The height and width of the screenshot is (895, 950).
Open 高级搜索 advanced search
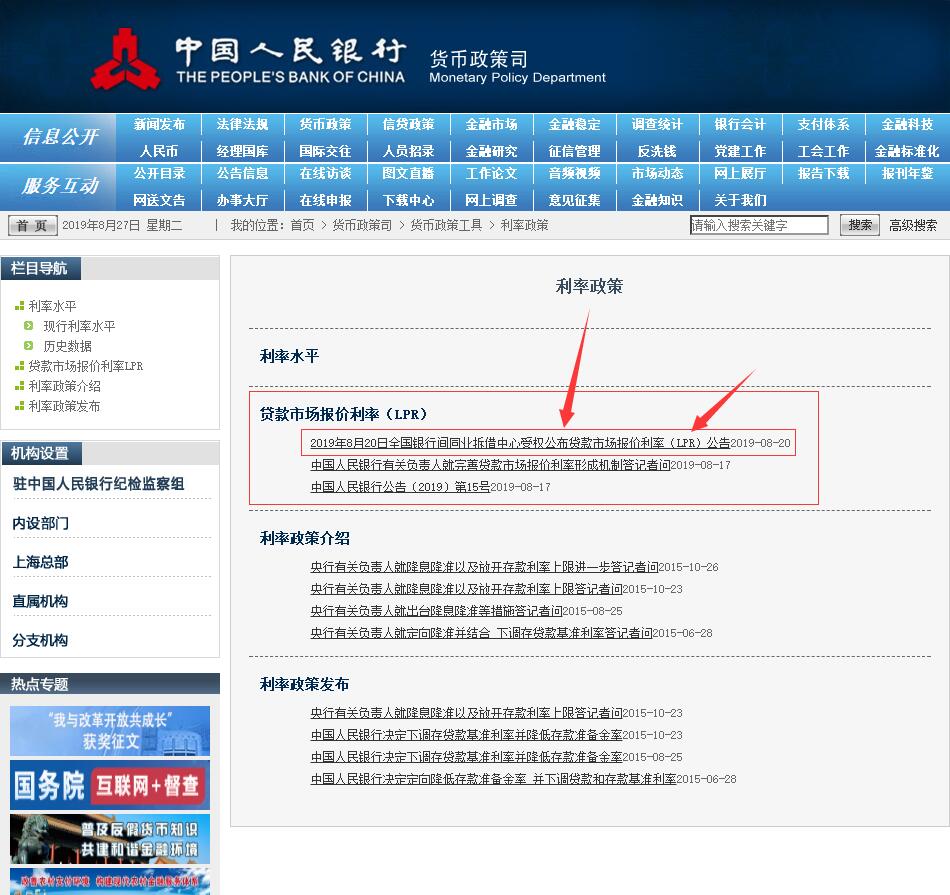(x=913, y=225)
